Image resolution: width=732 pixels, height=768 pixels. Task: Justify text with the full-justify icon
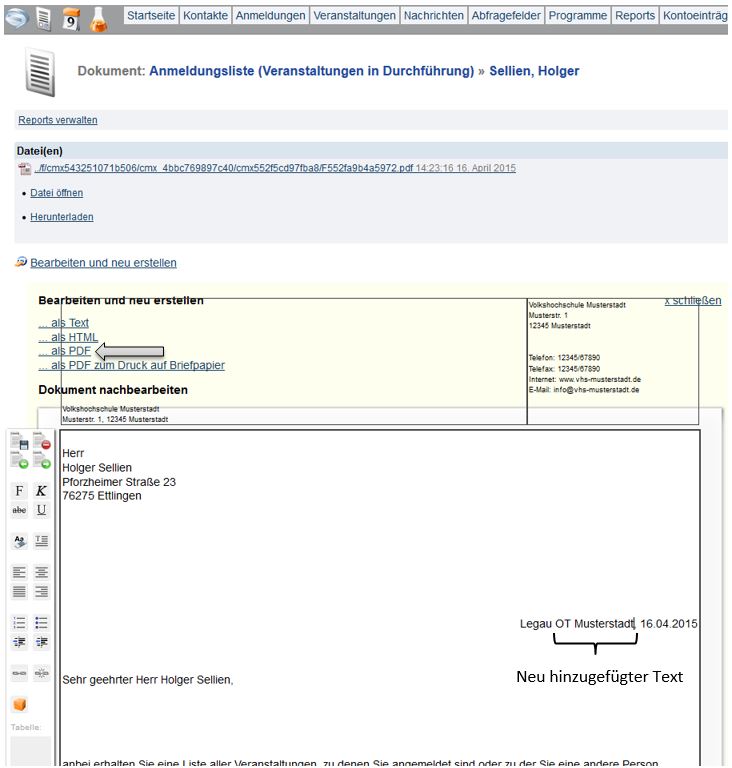coord(19,591)
